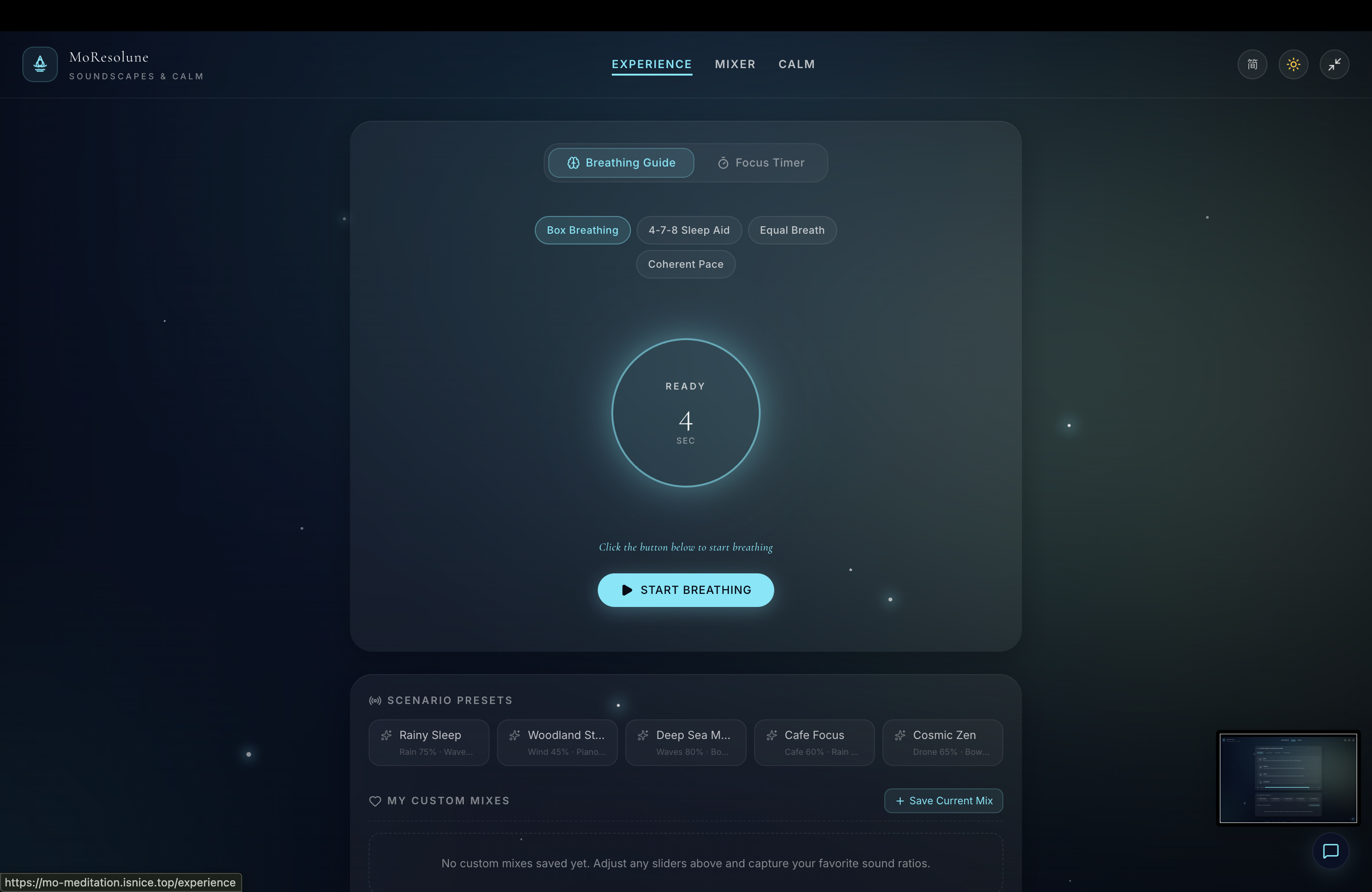Click the sparkle icon on Cafe Focus
Viewport: 1372px width, 892px height.
(771, 735)
